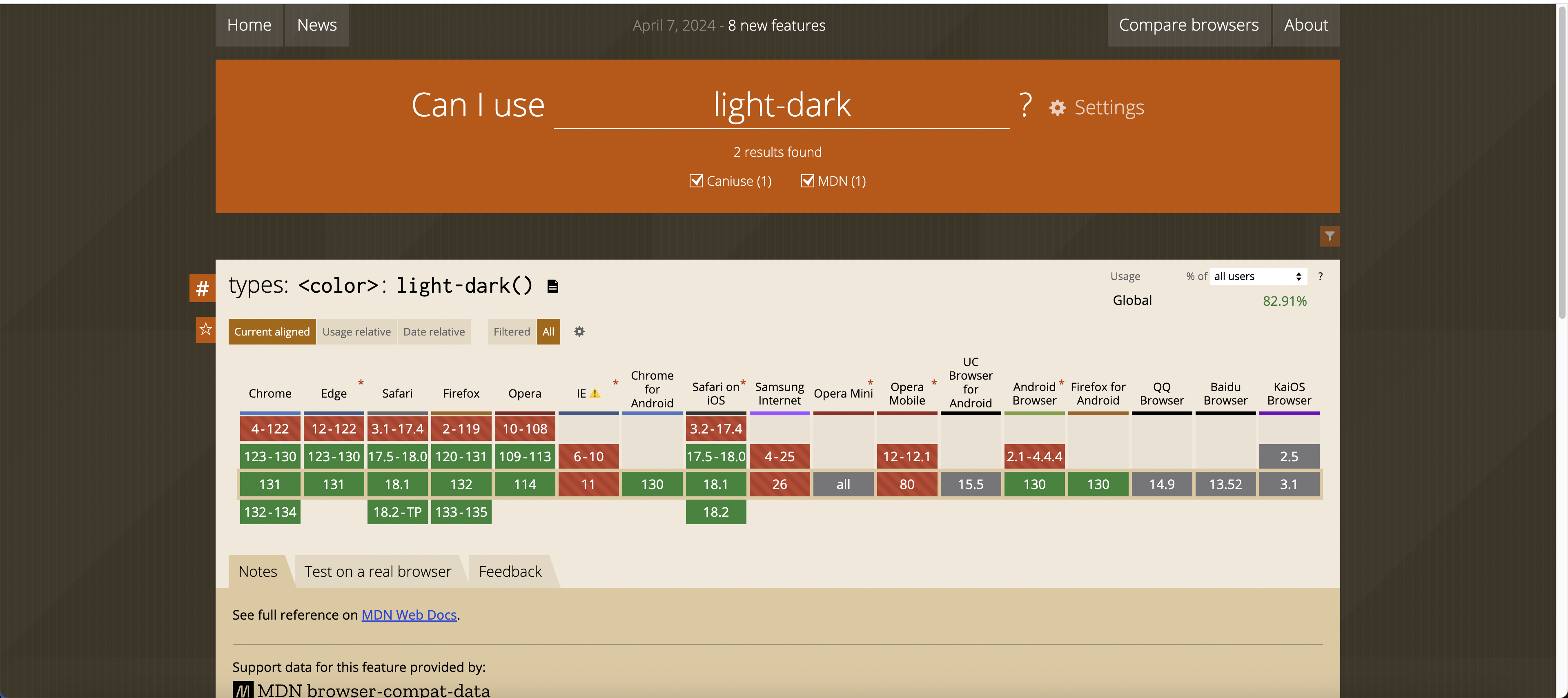The height and width of the screenshot is (698, 1568).
Task: Click the Settings gear icon
Action: [1057, 108]
